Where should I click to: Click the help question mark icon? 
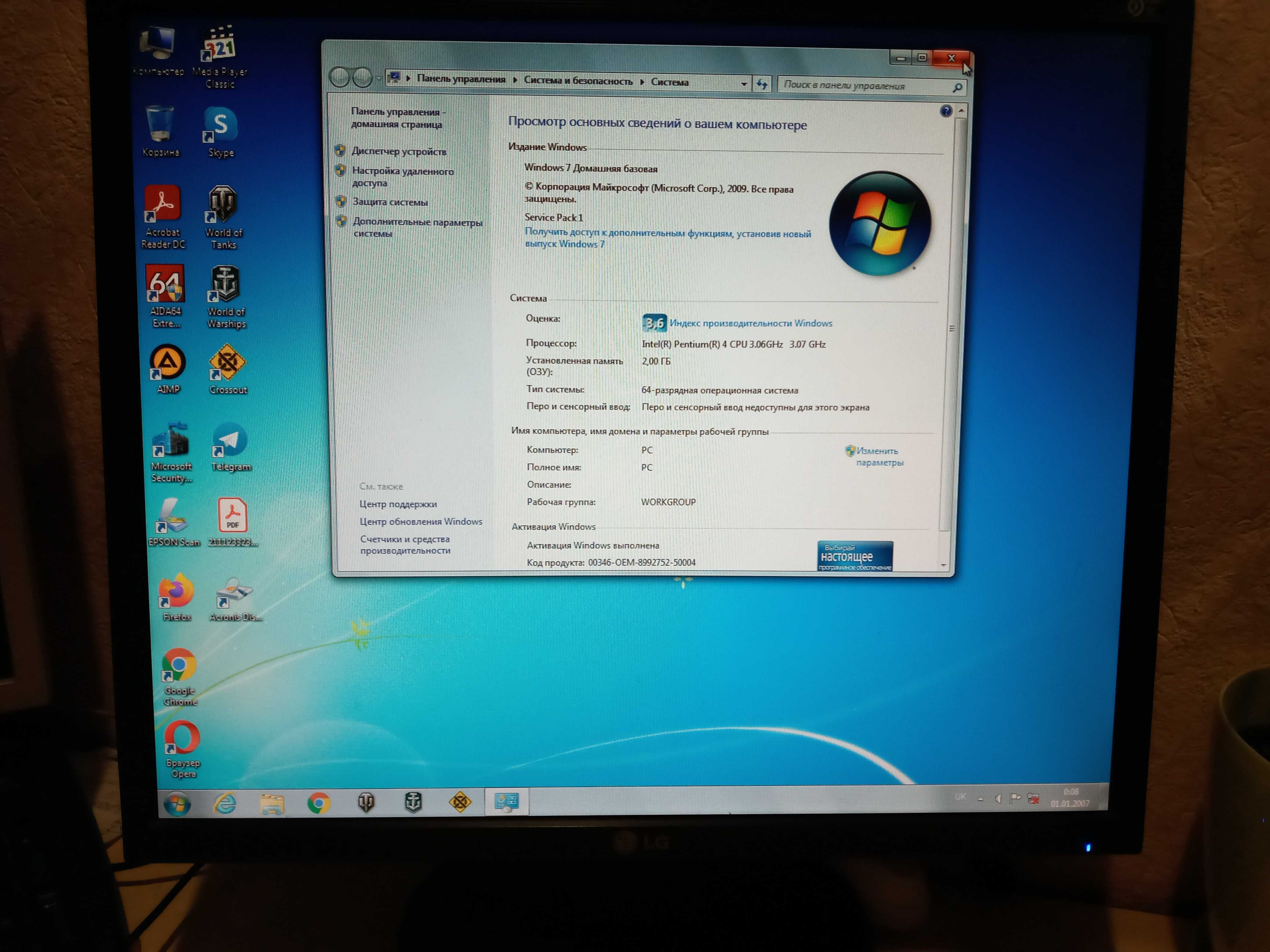(945, 111)
